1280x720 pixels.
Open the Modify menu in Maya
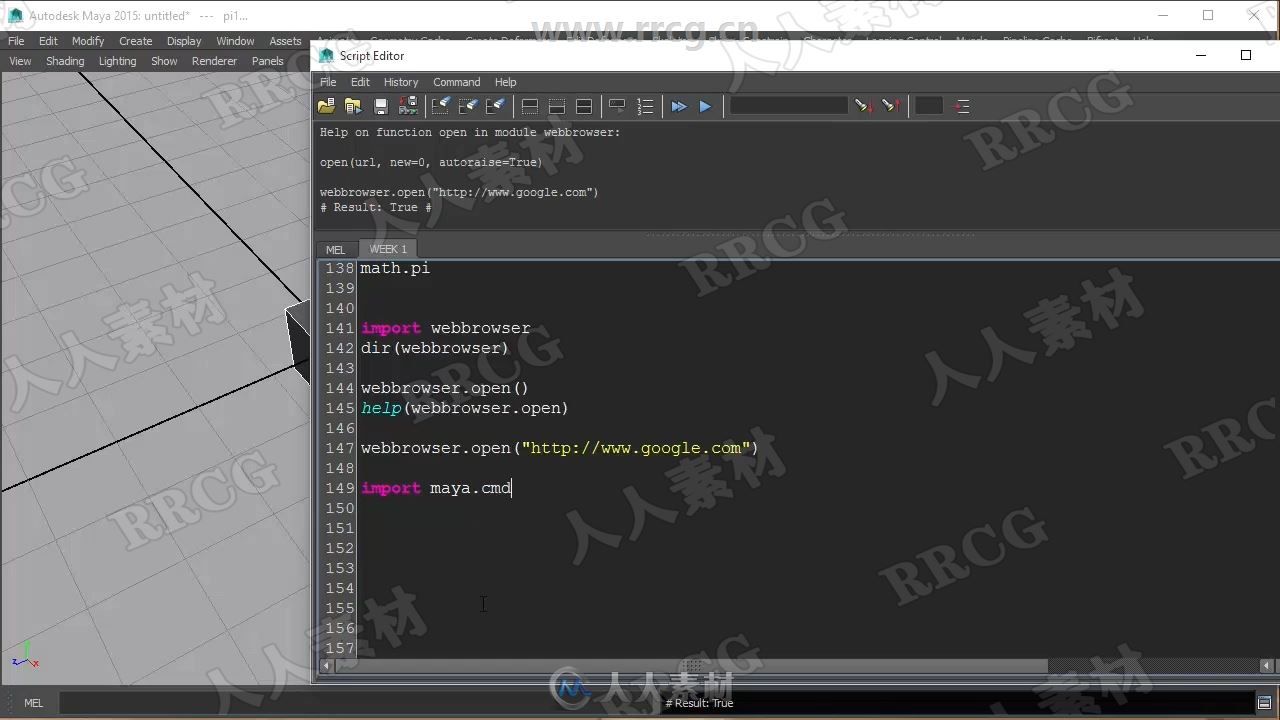88,41
